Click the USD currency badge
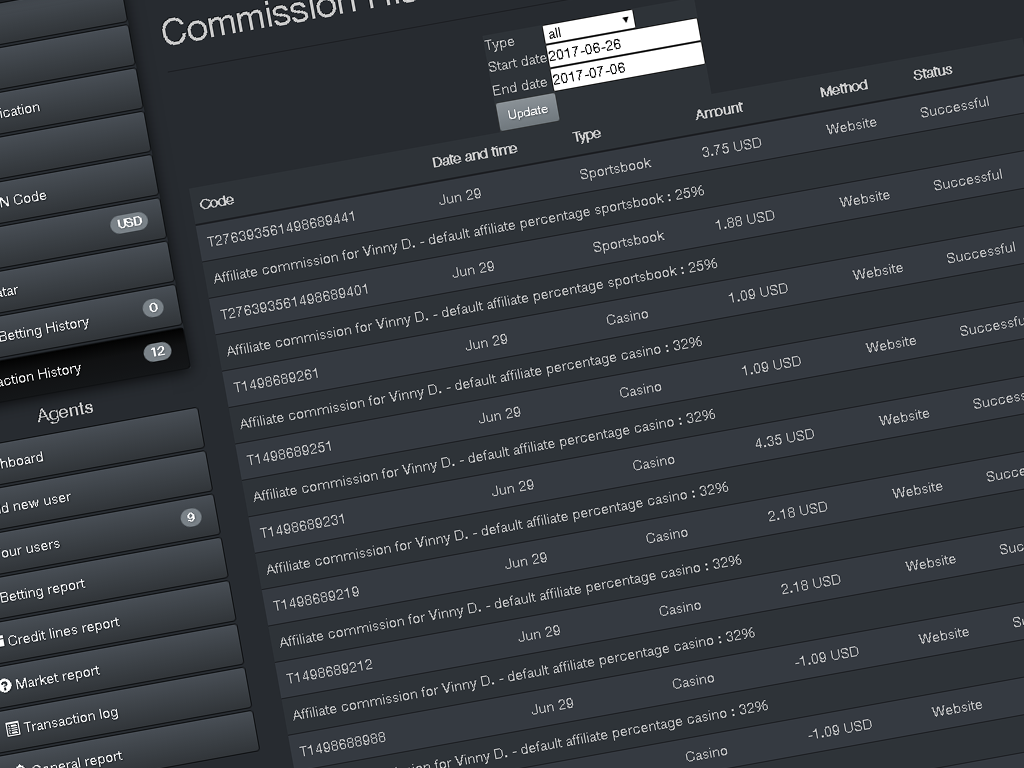 (x=129, y=223)
